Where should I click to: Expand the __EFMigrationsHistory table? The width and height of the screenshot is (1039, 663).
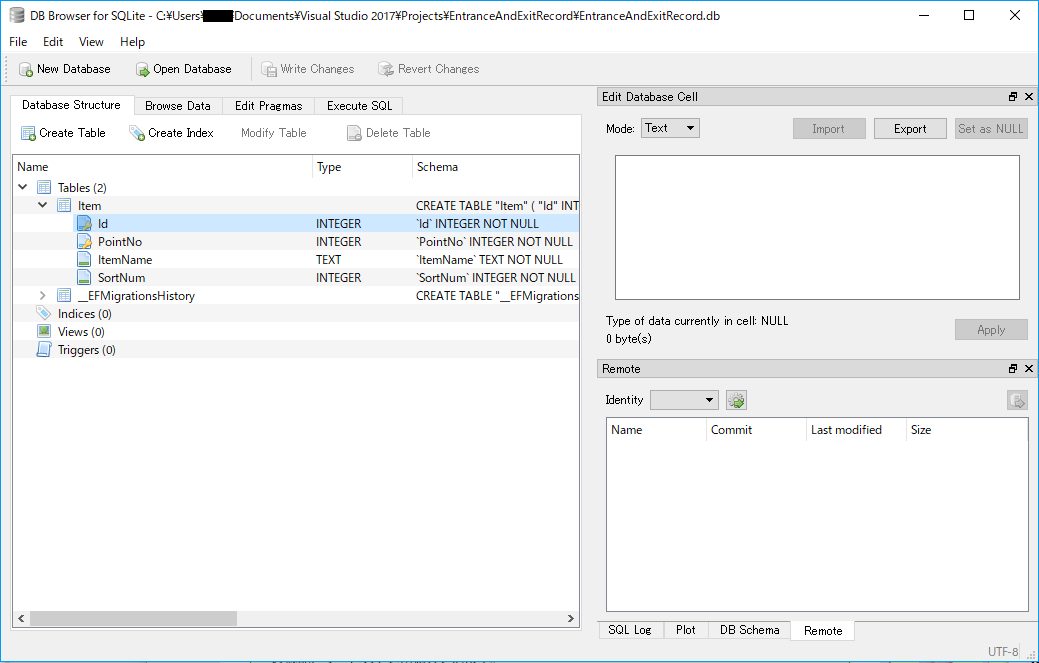tap(42, 295)
